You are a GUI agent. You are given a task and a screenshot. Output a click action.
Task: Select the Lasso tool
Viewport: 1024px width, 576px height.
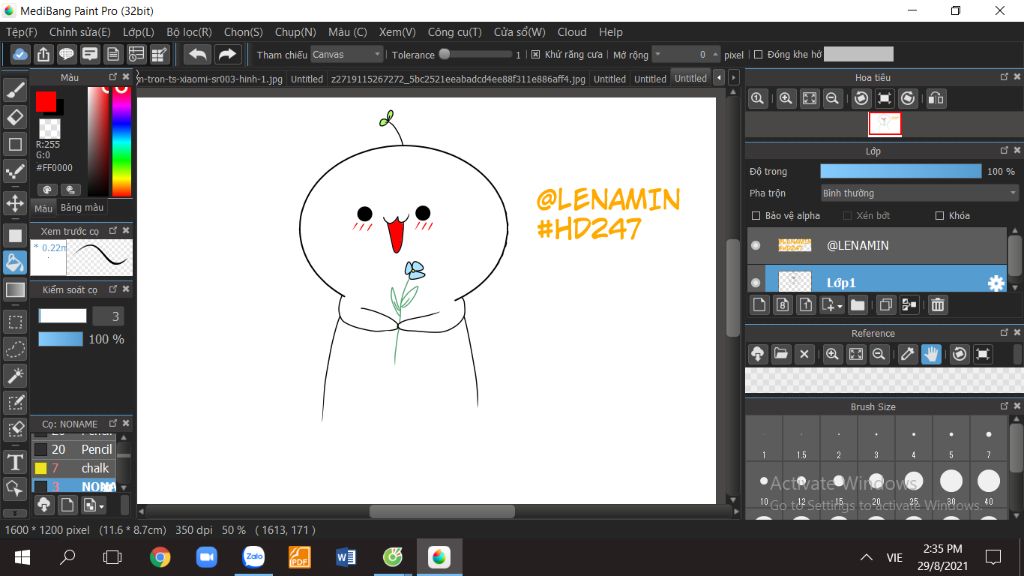coord(15,349)
